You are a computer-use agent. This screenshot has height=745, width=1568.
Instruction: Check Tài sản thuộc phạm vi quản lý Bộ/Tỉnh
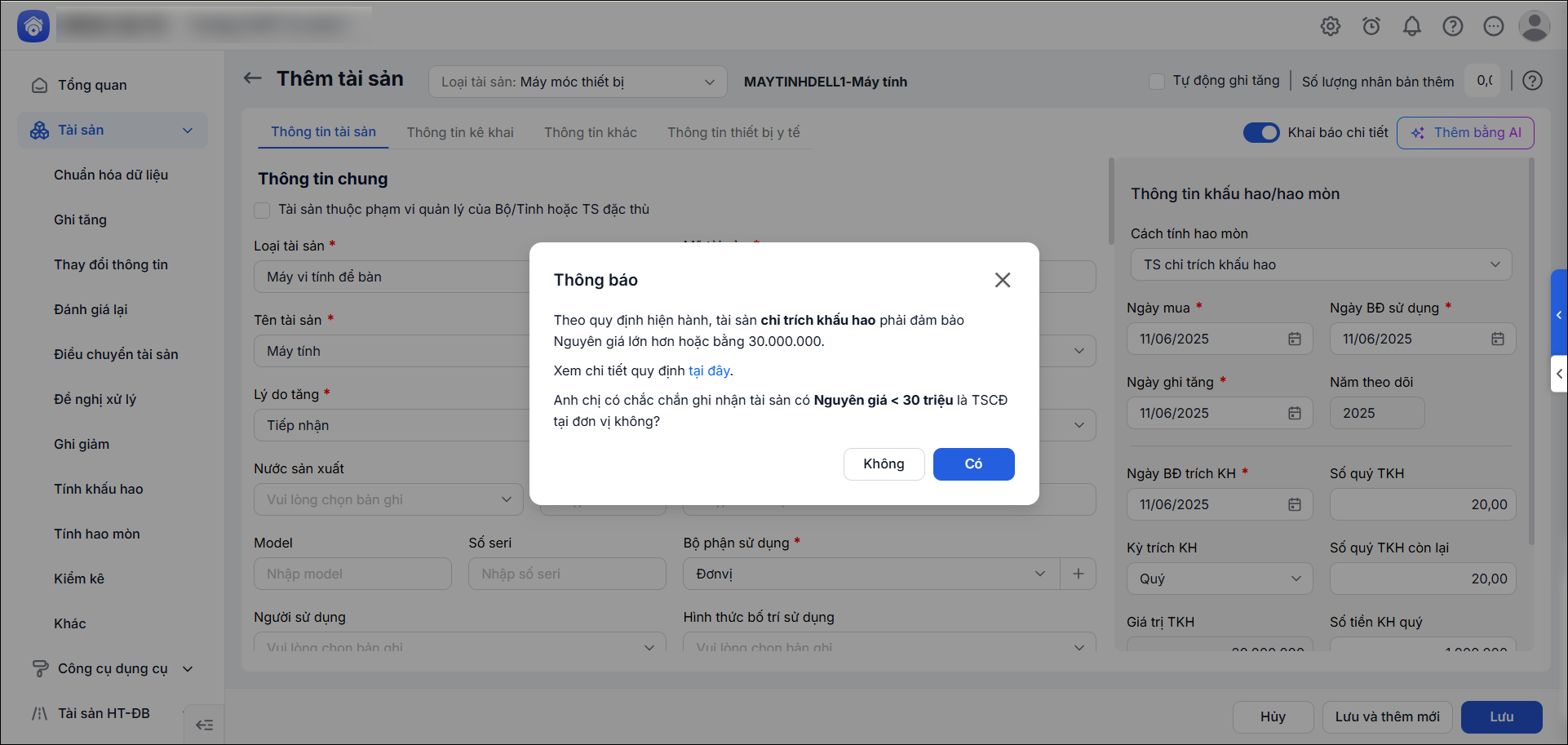[262, 211]
